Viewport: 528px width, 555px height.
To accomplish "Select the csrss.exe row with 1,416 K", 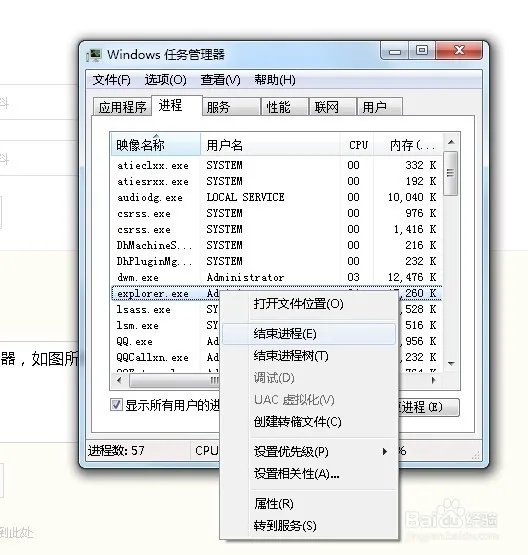I will (x=276, y=229).
